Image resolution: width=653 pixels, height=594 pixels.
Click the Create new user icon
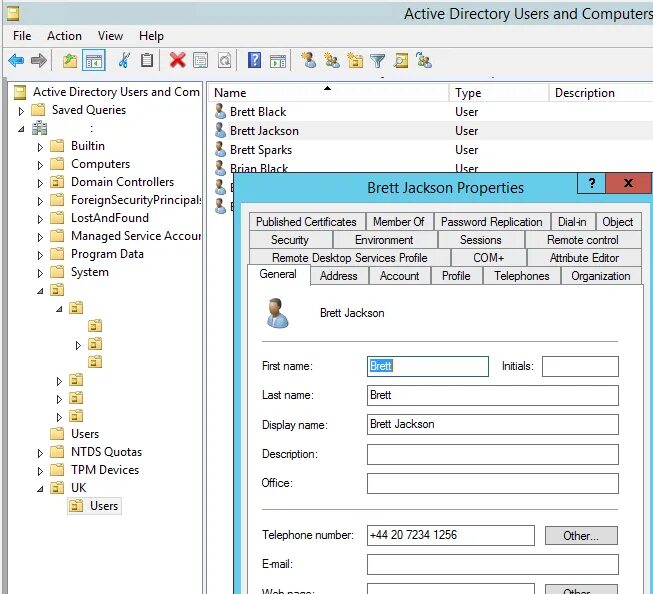pos(309,61)
